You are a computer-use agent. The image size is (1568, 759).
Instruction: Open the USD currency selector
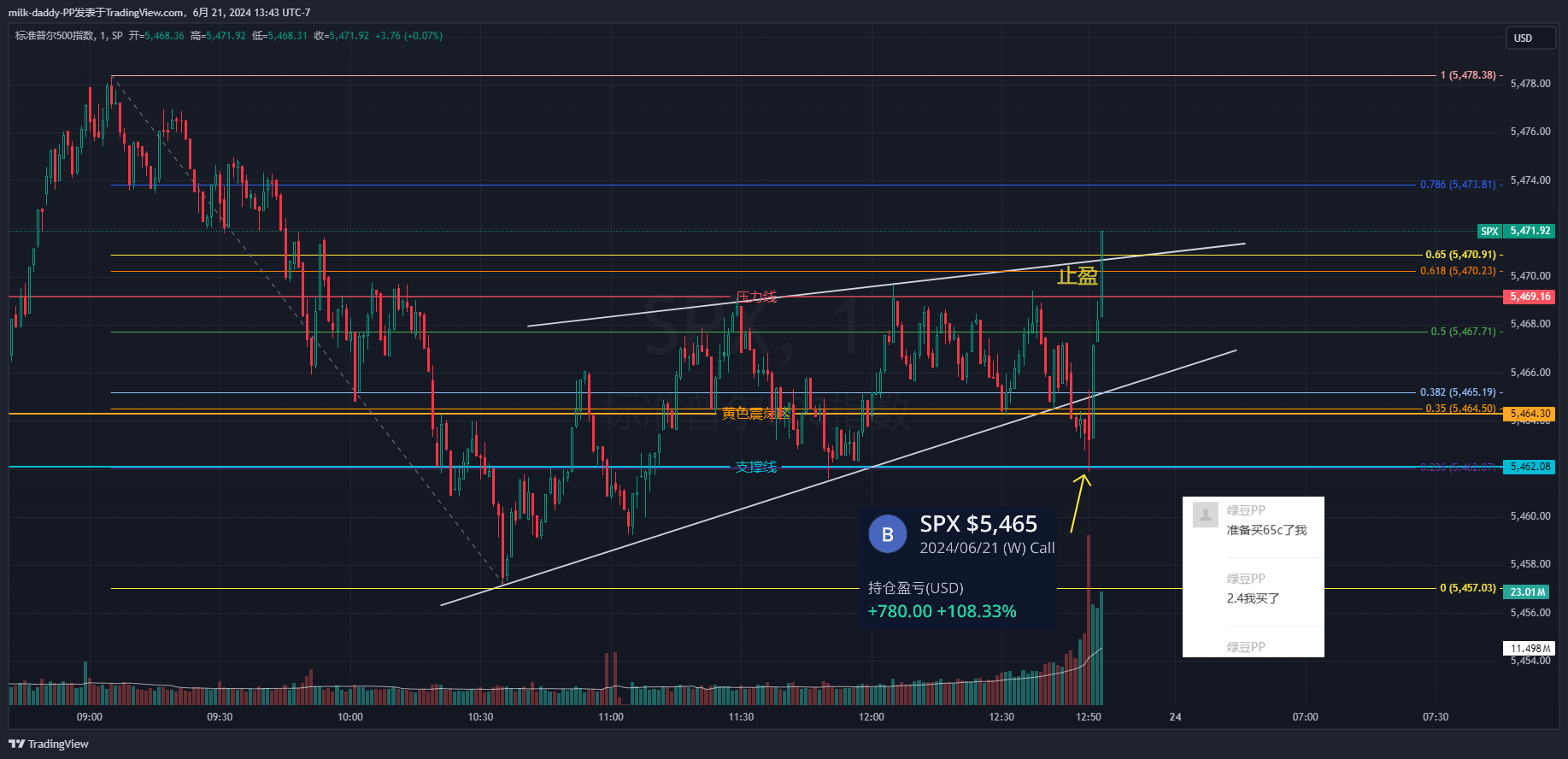(1529, 38)
